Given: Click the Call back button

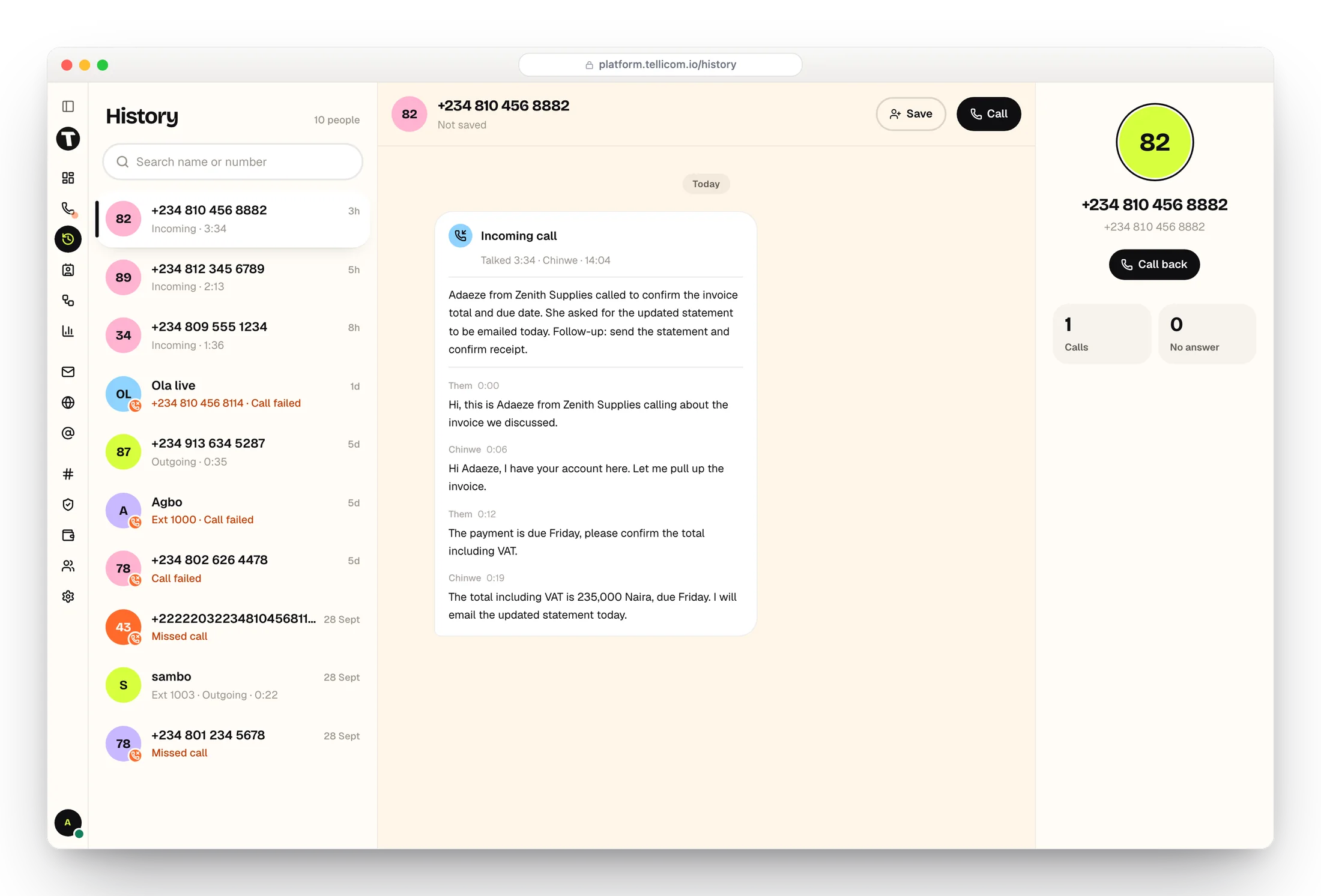Looking at the screenshot, I should [x=1154, y=265].
